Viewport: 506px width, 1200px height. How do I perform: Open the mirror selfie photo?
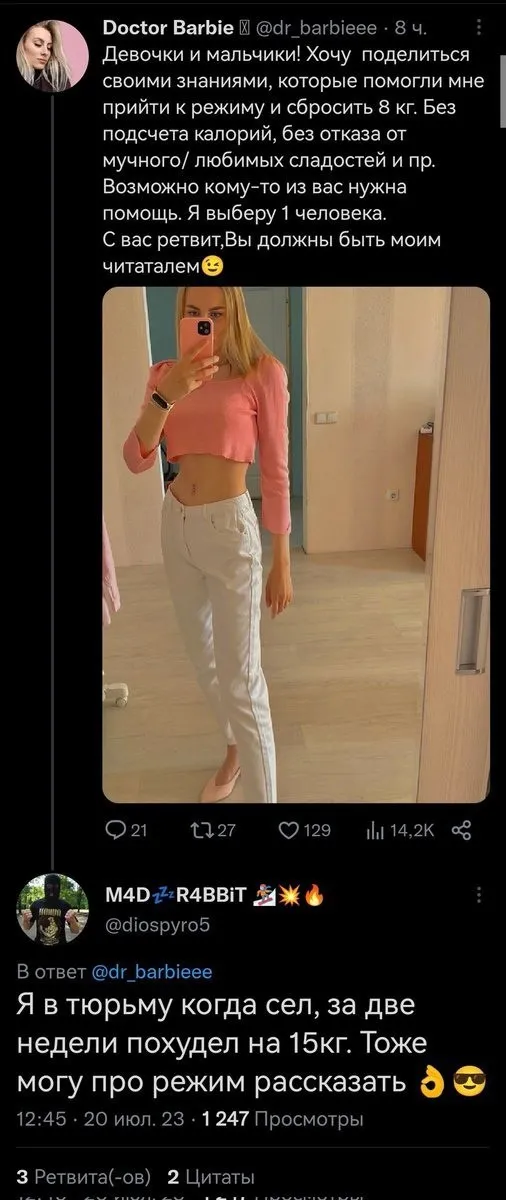click(x=296, y=545)
